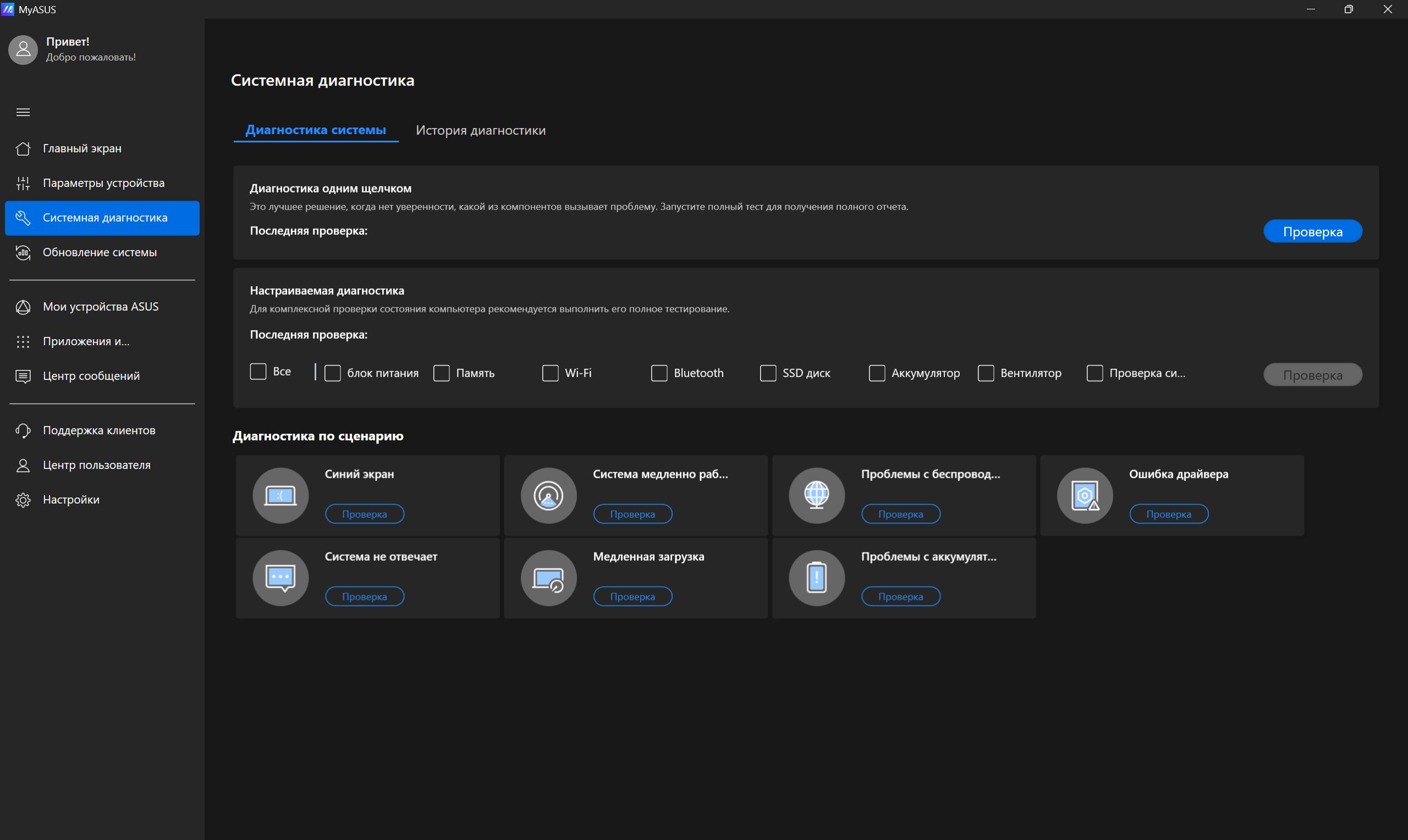Viewport: 1408px width, 840px height.
Task: Collapse sidebar with hamburger menu icon
Action: point(23,112)
